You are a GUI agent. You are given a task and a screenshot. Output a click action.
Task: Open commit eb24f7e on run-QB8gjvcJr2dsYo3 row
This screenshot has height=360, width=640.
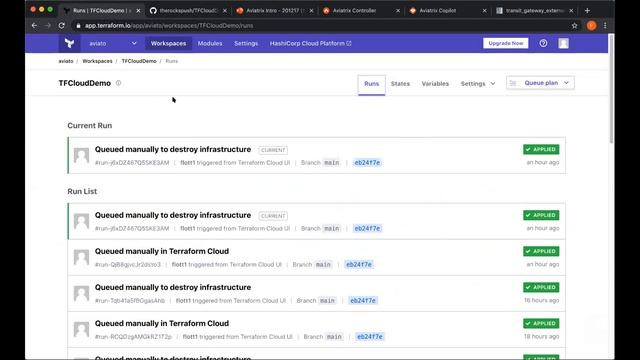[x=359, y=264]
